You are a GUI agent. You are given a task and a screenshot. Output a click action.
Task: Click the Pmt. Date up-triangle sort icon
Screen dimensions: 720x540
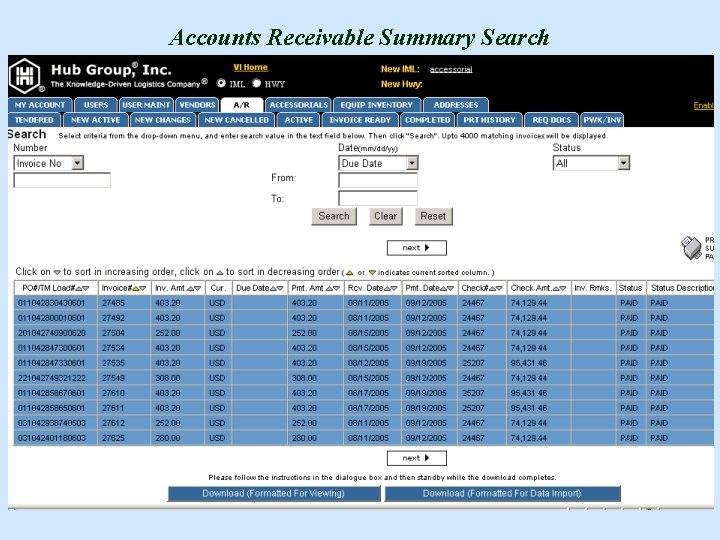click(x=444, y=288)
